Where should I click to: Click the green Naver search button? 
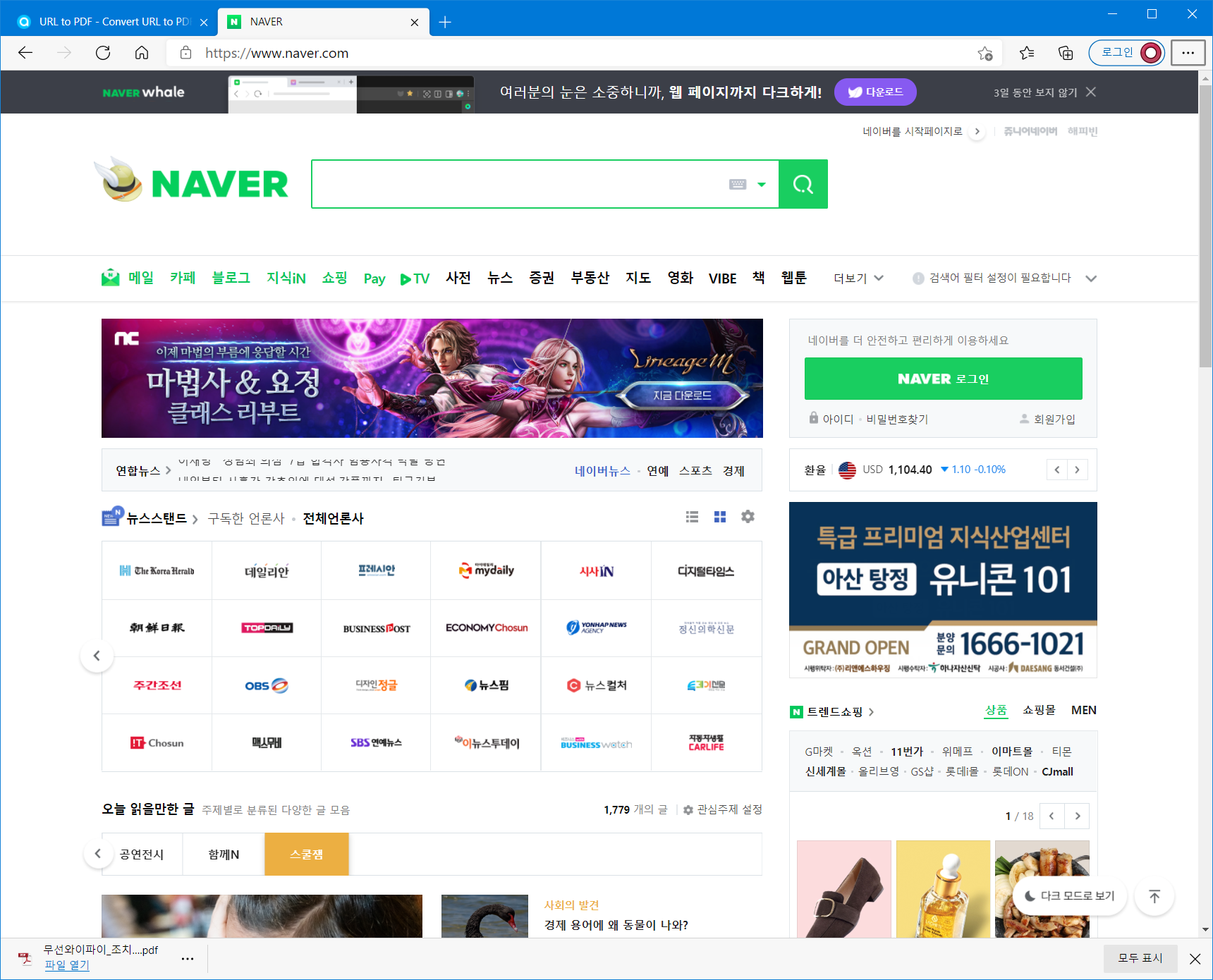pyautogui.click(x=803, y=184)
